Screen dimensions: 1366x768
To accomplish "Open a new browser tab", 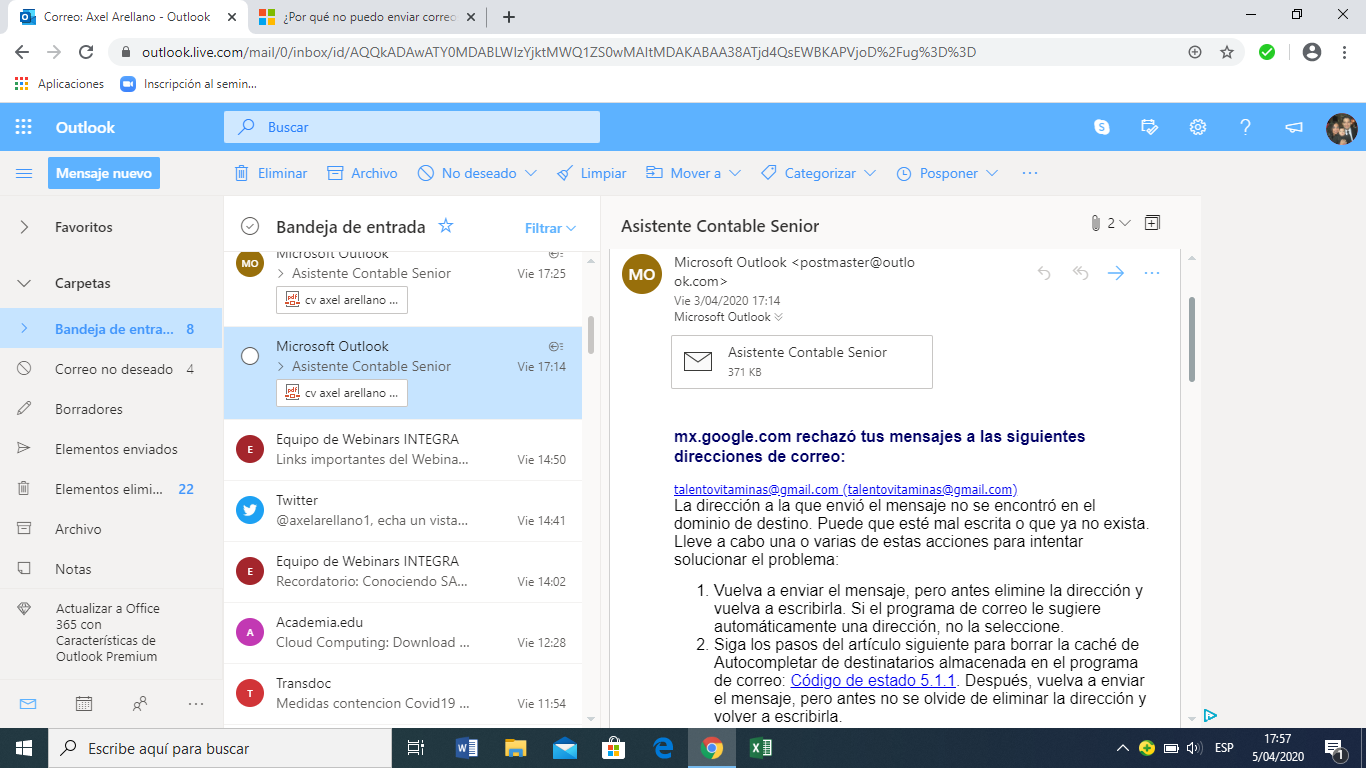I will coord(509,17).
